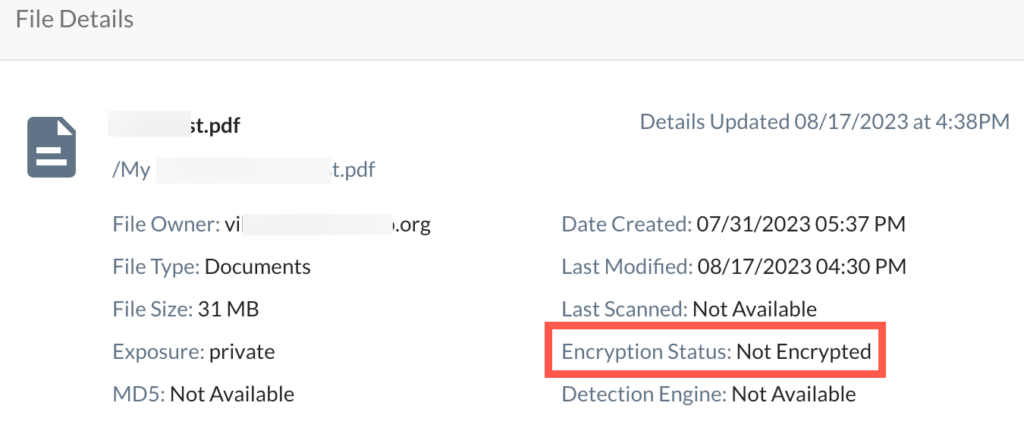Click the File Type Documents value
Viewport: 1024px width, 431px height.
click(258, 267)
